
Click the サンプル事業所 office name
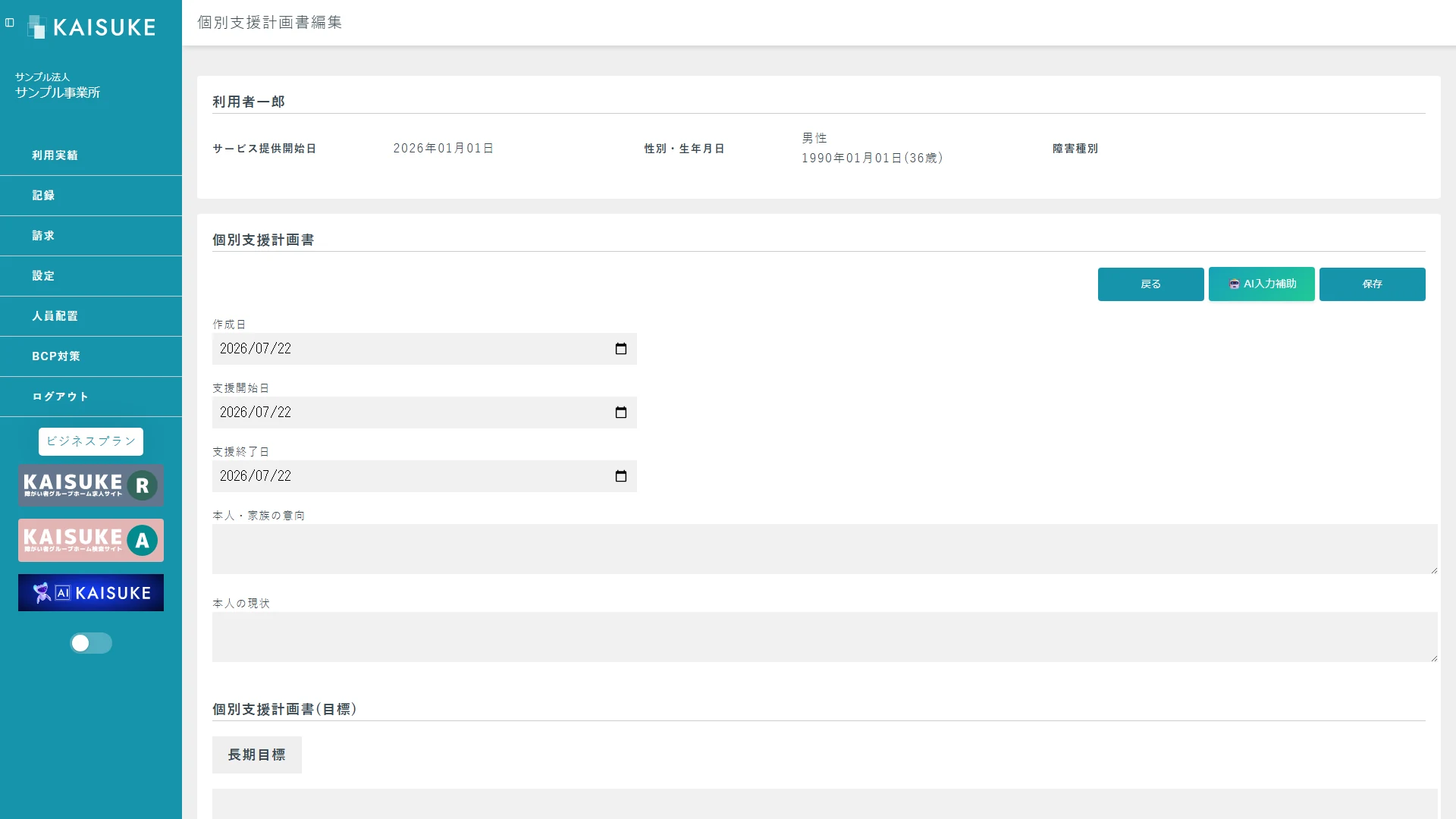click(x=58, y=93)
